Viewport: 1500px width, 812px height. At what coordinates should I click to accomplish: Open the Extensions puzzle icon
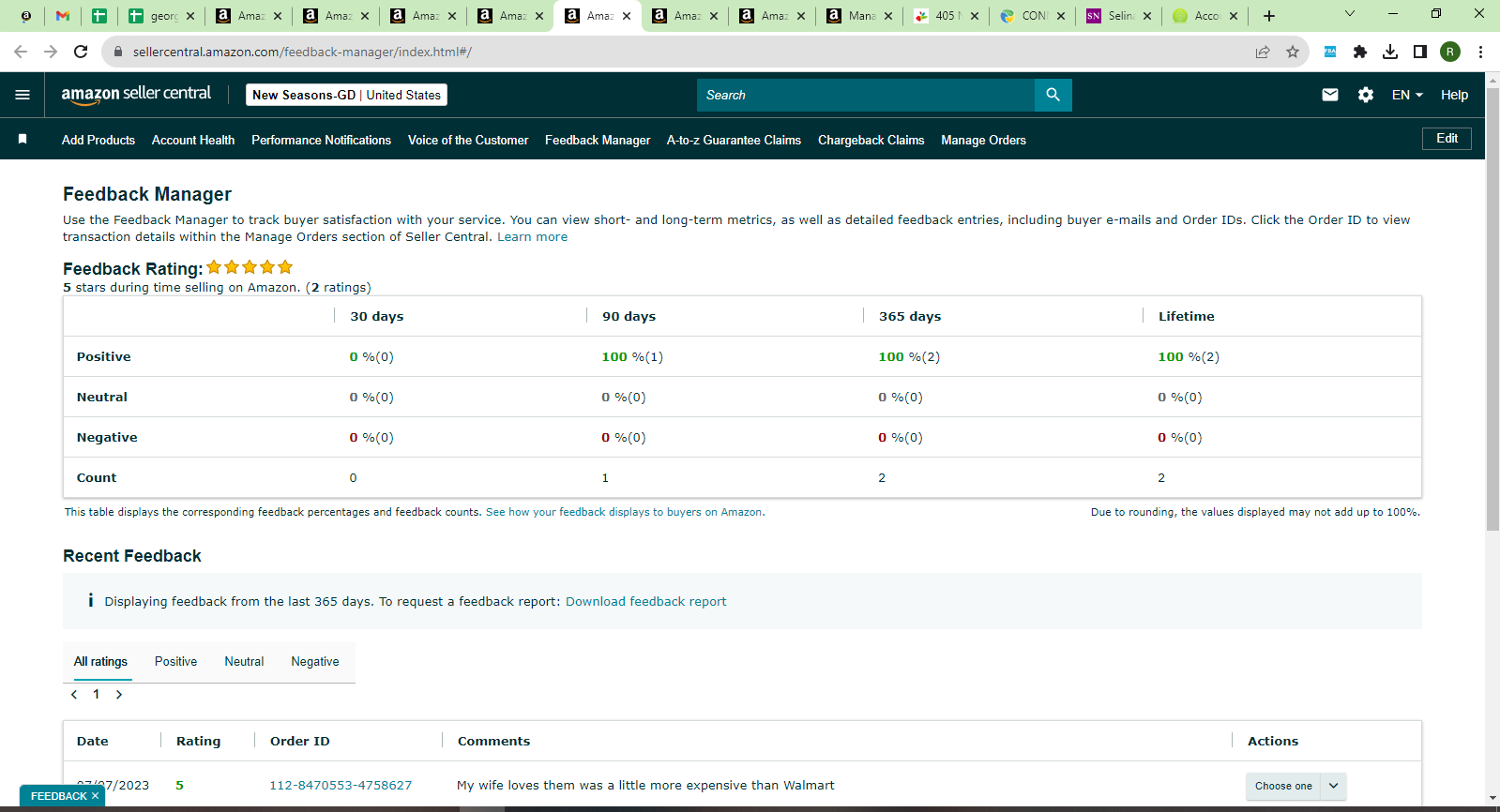coord(1360,52)
